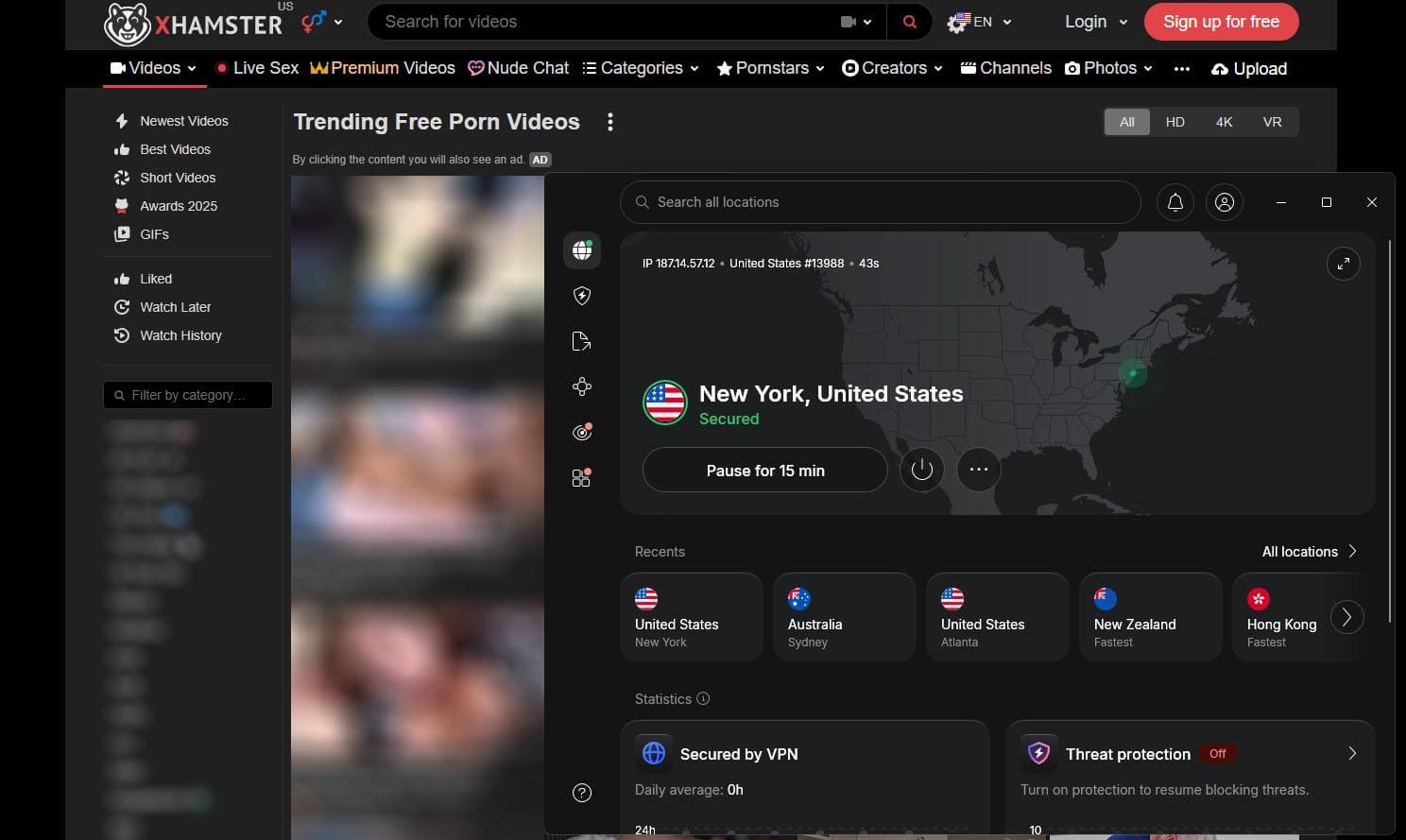Viewport: 1406px width, 840px height.
Task: Open VPN notifications bell
Action: (1175, 202)
